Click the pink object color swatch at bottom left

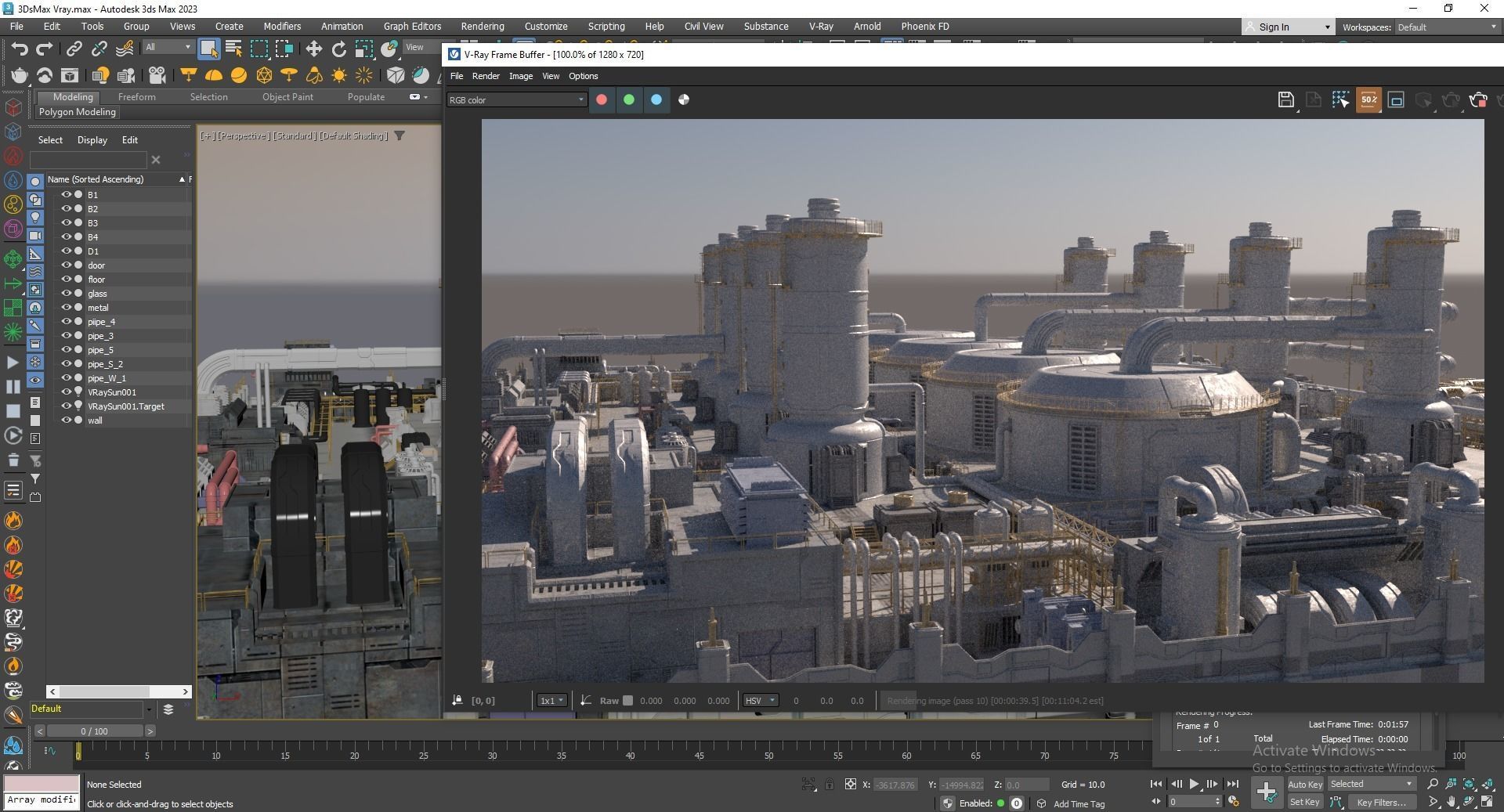pos(42,784)
